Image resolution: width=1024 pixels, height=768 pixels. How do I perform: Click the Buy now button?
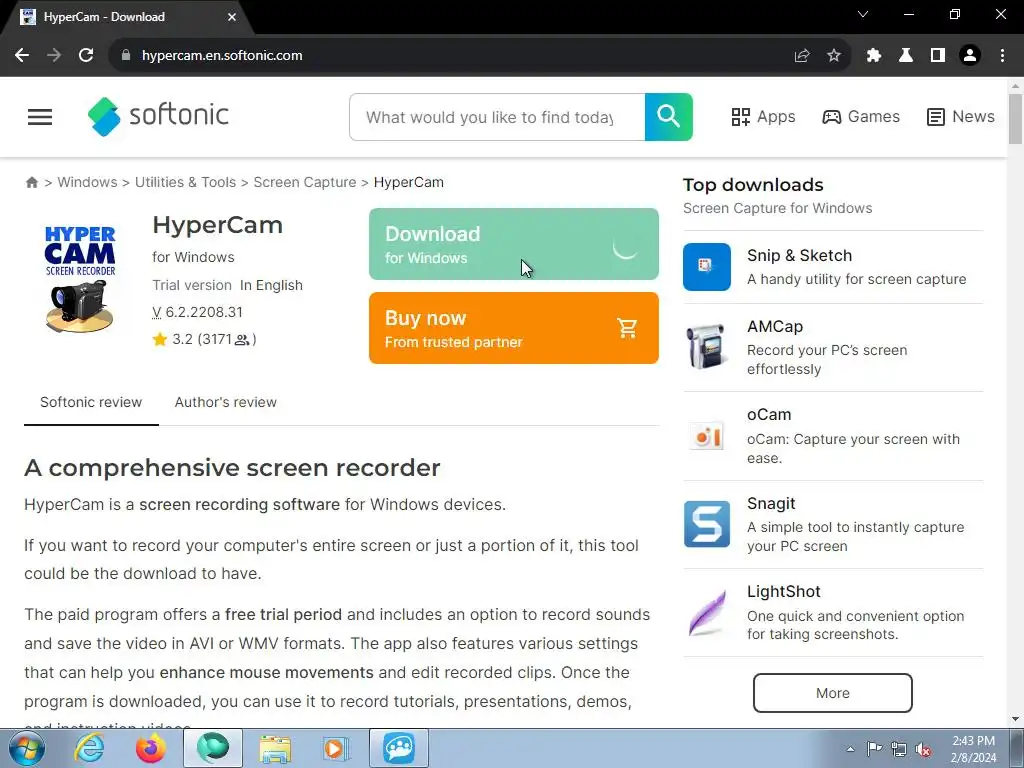(513, 328)
